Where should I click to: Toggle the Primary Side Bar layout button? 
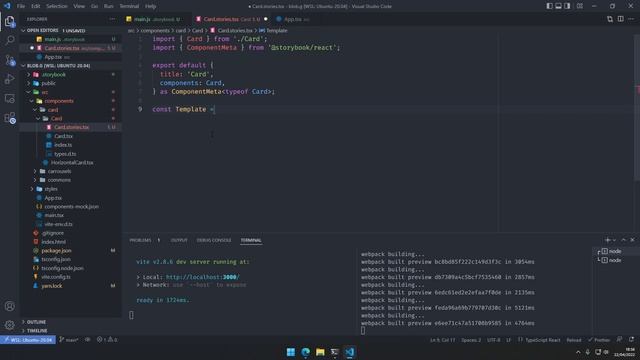pyautogui.click(x=549, y=6)
